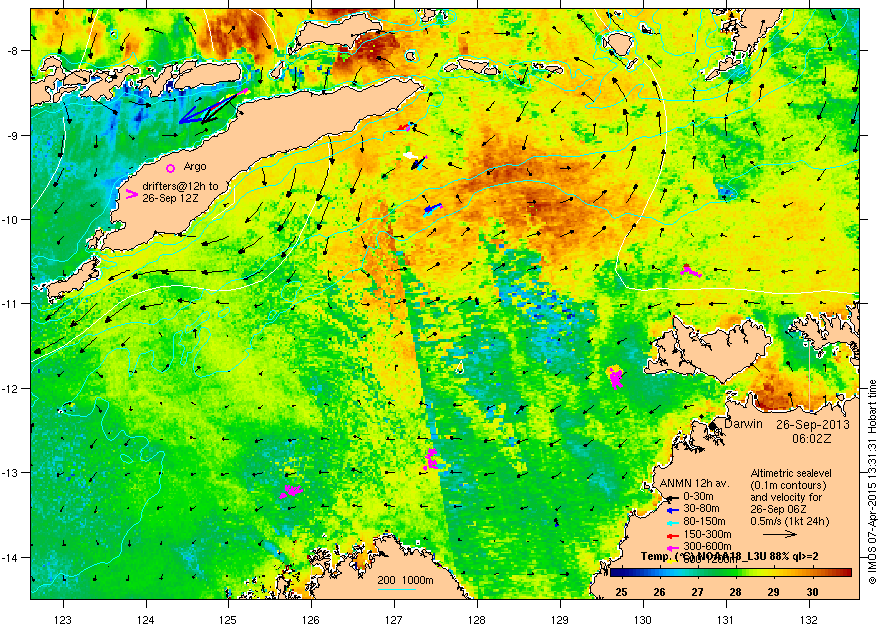
Task: Click the 30-80m depth legend label
Action: (x=700, y=509)
